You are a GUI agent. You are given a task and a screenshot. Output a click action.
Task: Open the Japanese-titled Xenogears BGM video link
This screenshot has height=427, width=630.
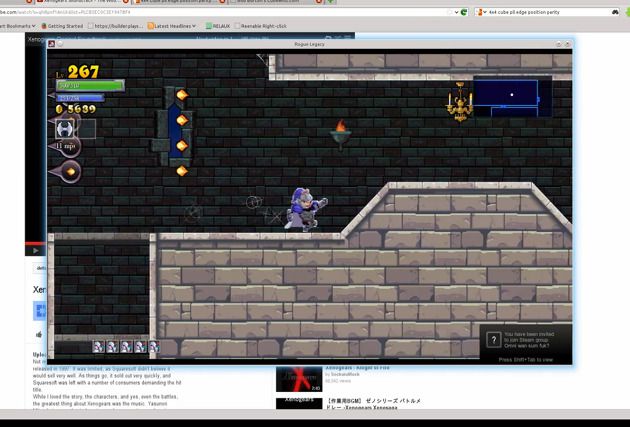[x=374, y=404]
